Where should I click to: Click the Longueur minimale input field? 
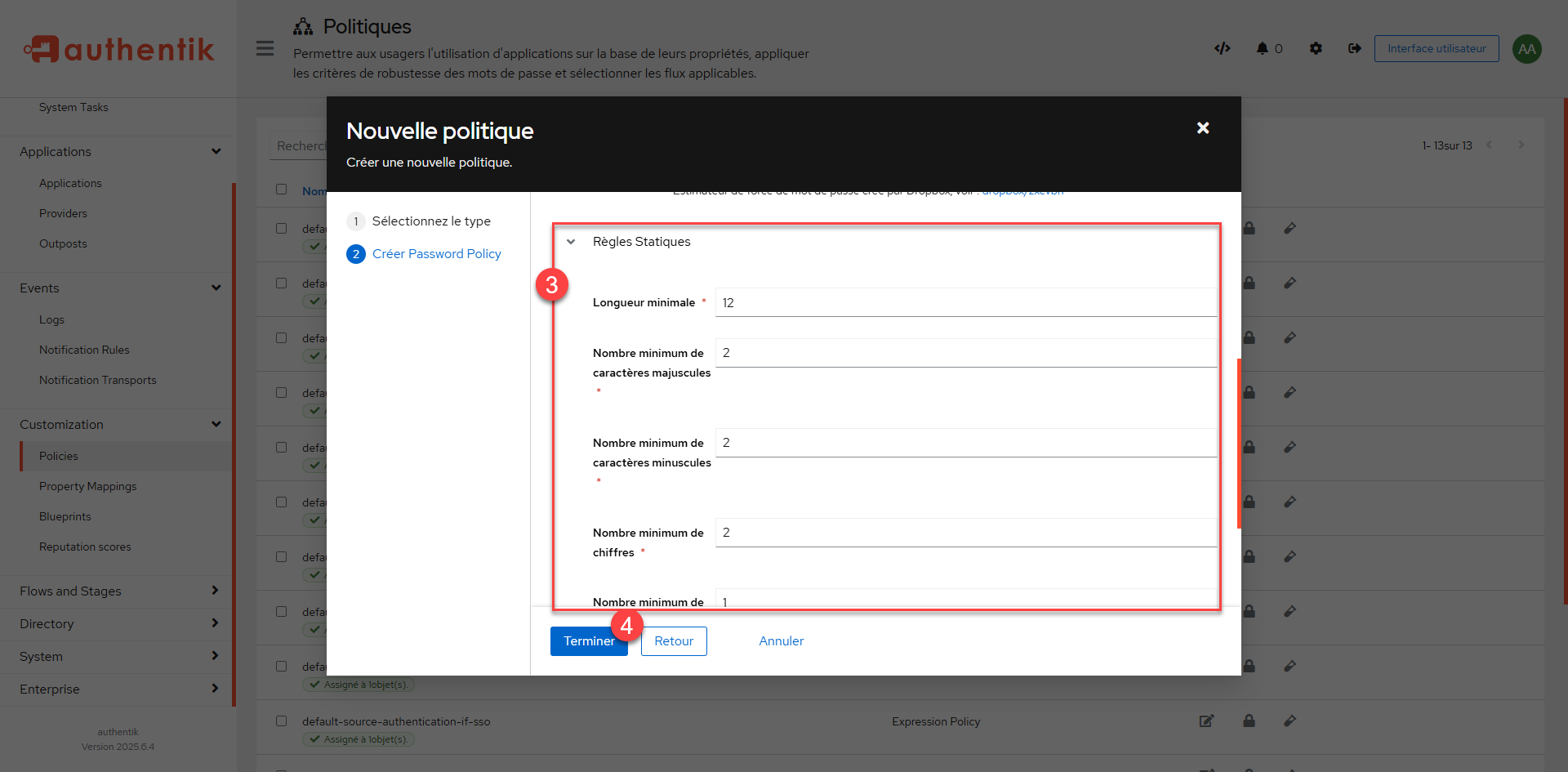coord(965,302)
